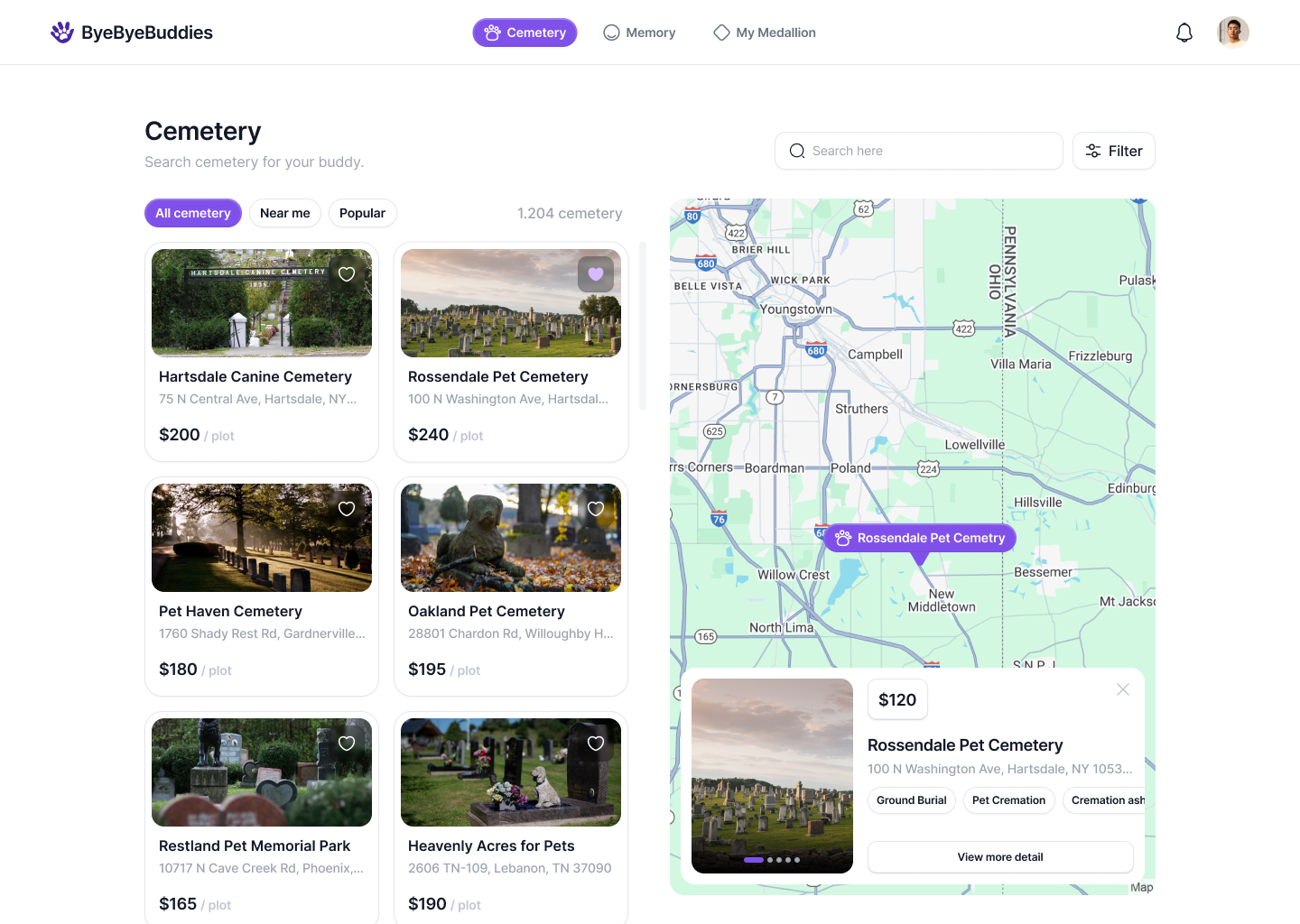The width and height of the screenshot is (1300, 924).
Task: Open the notifications bell
Action: pos(1184,32)
